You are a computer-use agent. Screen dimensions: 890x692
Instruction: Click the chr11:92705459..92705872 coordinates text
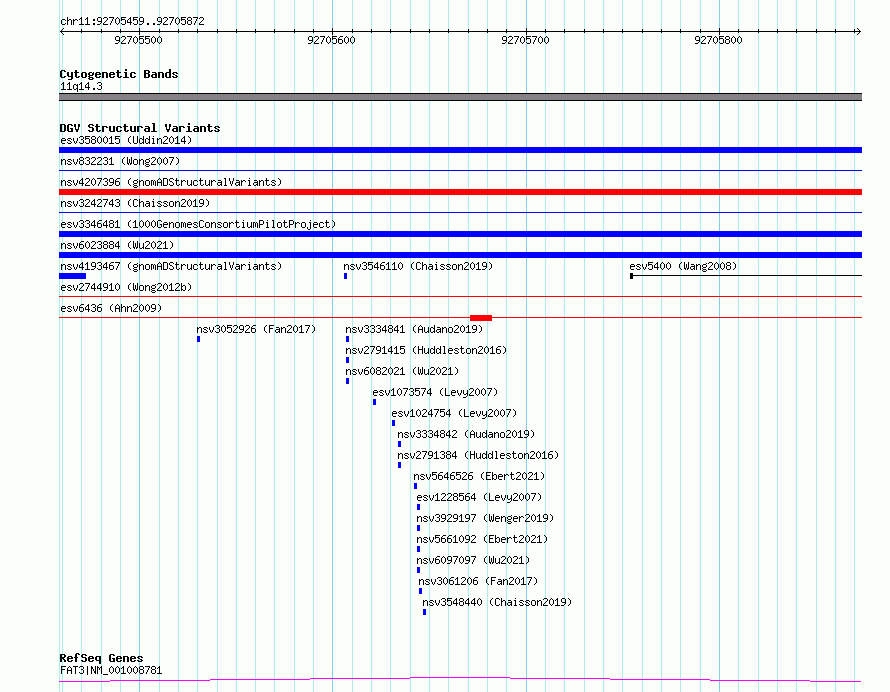tap(132, 21)
